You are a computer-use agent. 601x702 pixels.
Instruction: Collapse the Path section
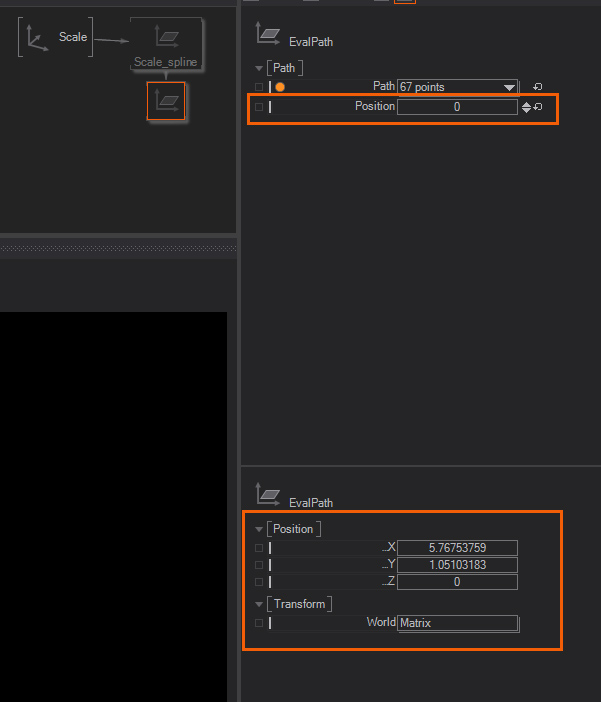tap(259, 68)
